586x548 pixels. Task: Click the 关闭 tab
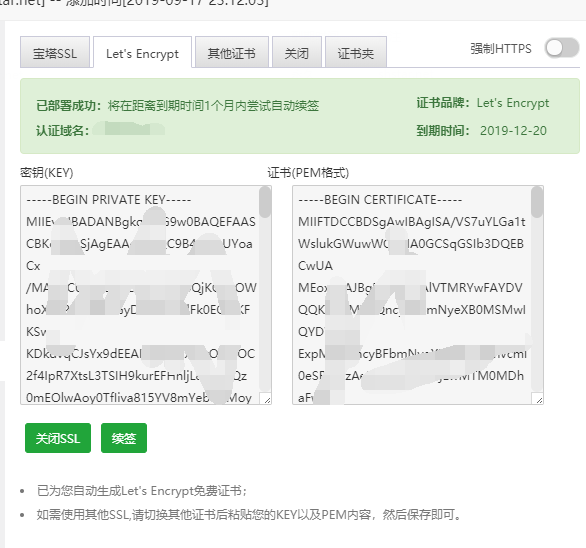[x=297, y=52]
